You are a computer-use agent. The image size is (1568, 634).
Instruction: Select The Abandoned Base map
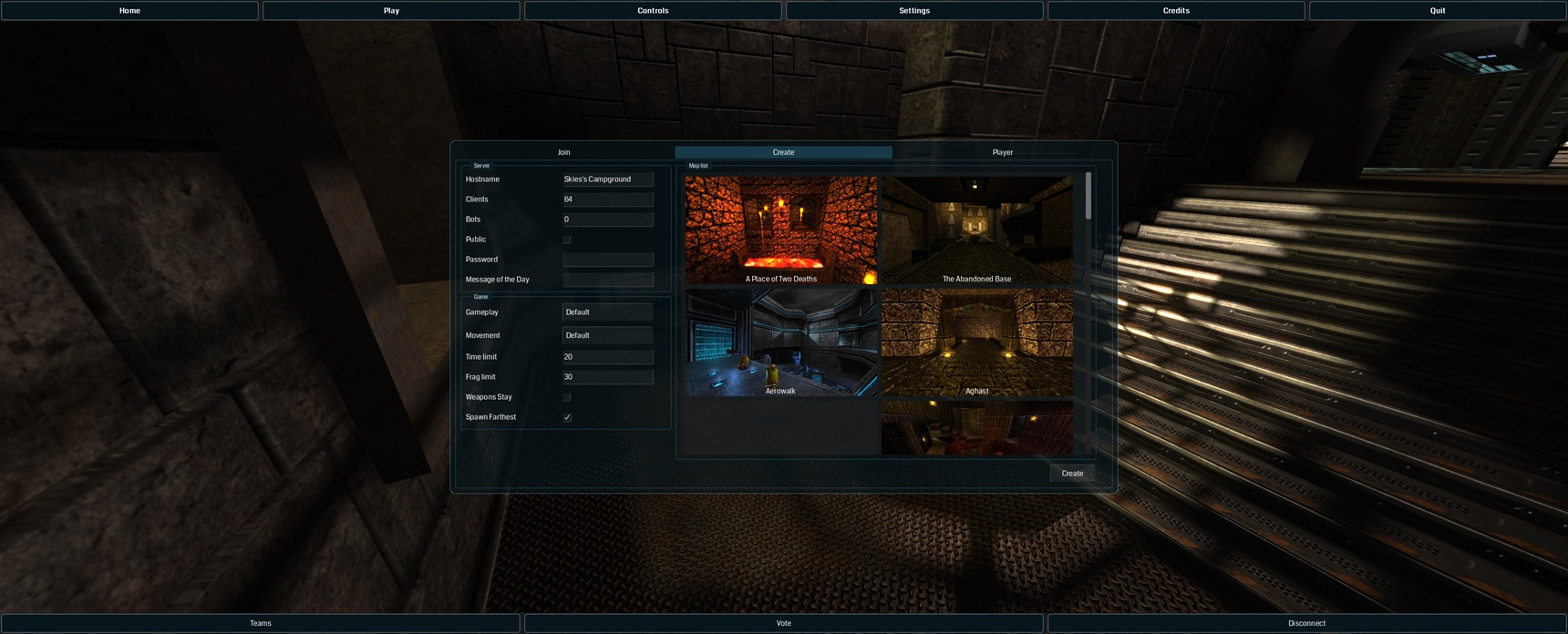coord(977,230)
